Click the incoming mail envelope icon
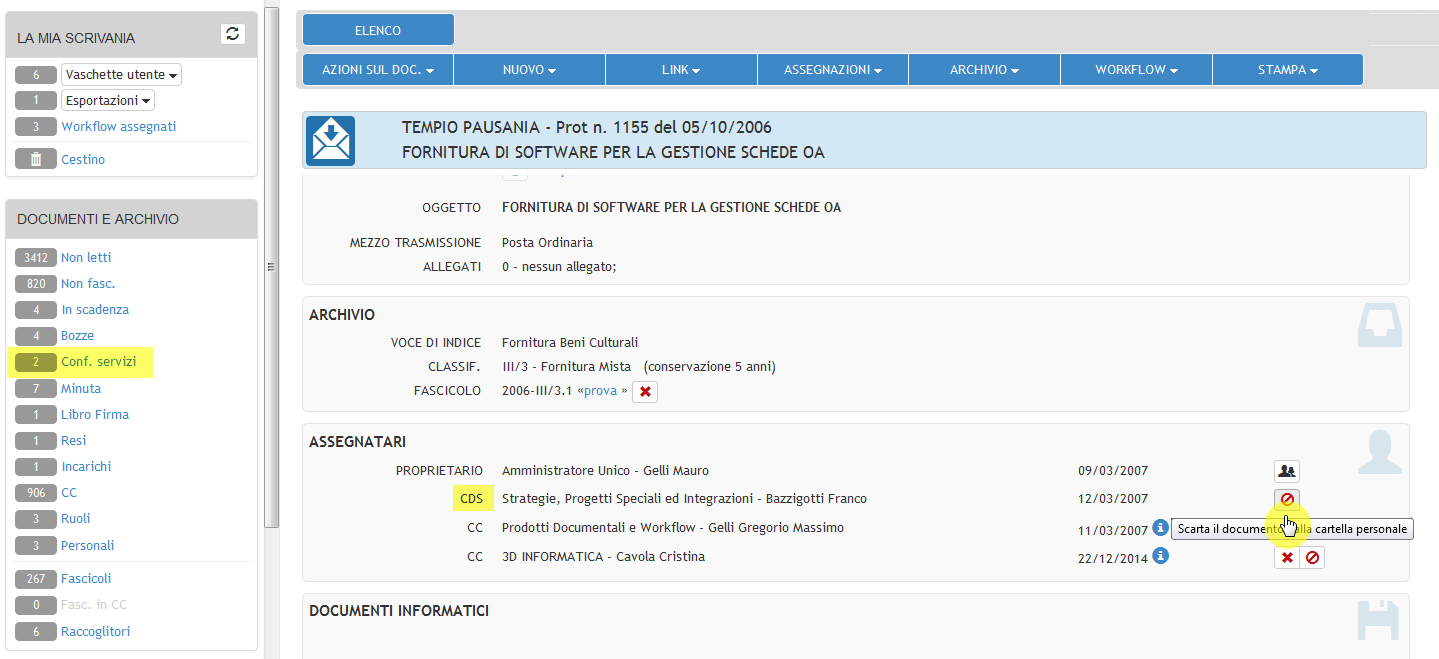Image resolution: width=1439 pixels, height=659 pixels. tap(330, 140)
